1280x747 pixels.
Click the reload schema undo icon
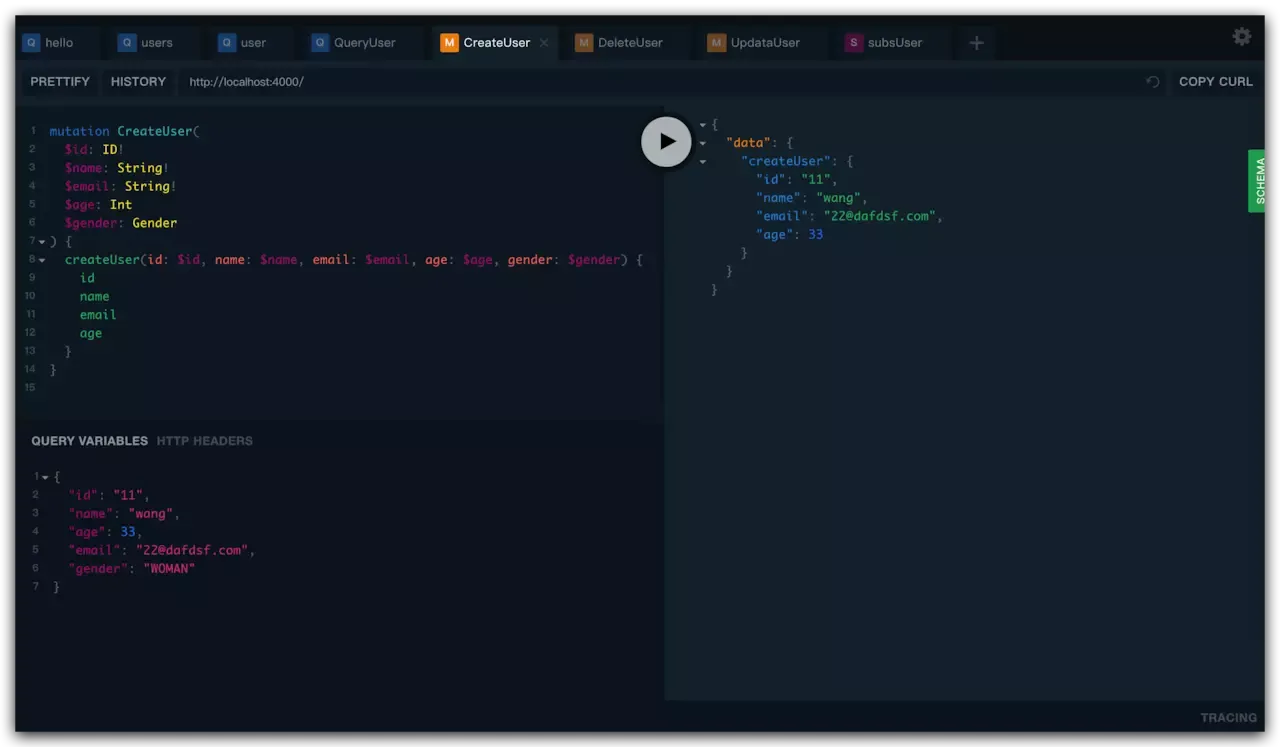[x=1153, y=82]
